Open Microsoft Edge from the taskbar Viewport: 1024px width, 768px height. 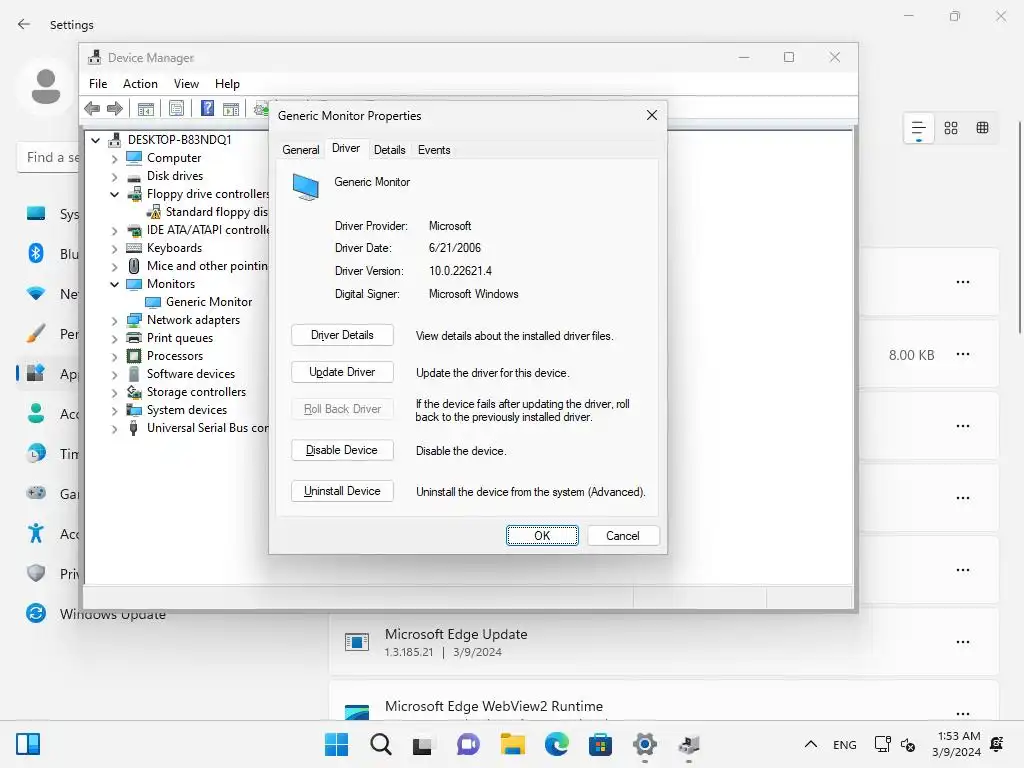(556, 744)
